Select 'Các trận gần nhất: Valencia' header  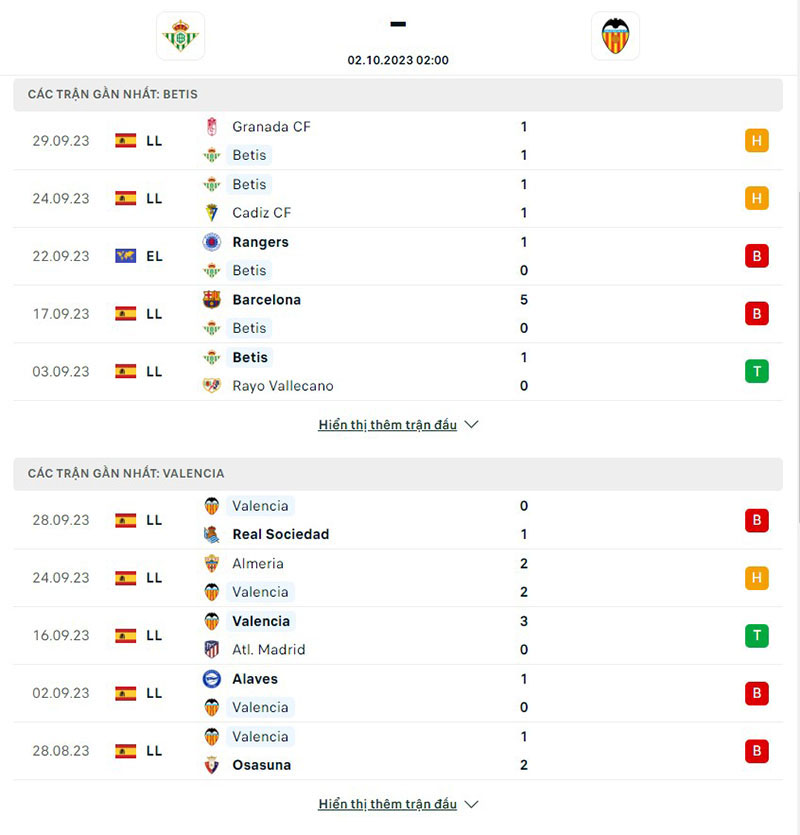click(x=126, y=473)
